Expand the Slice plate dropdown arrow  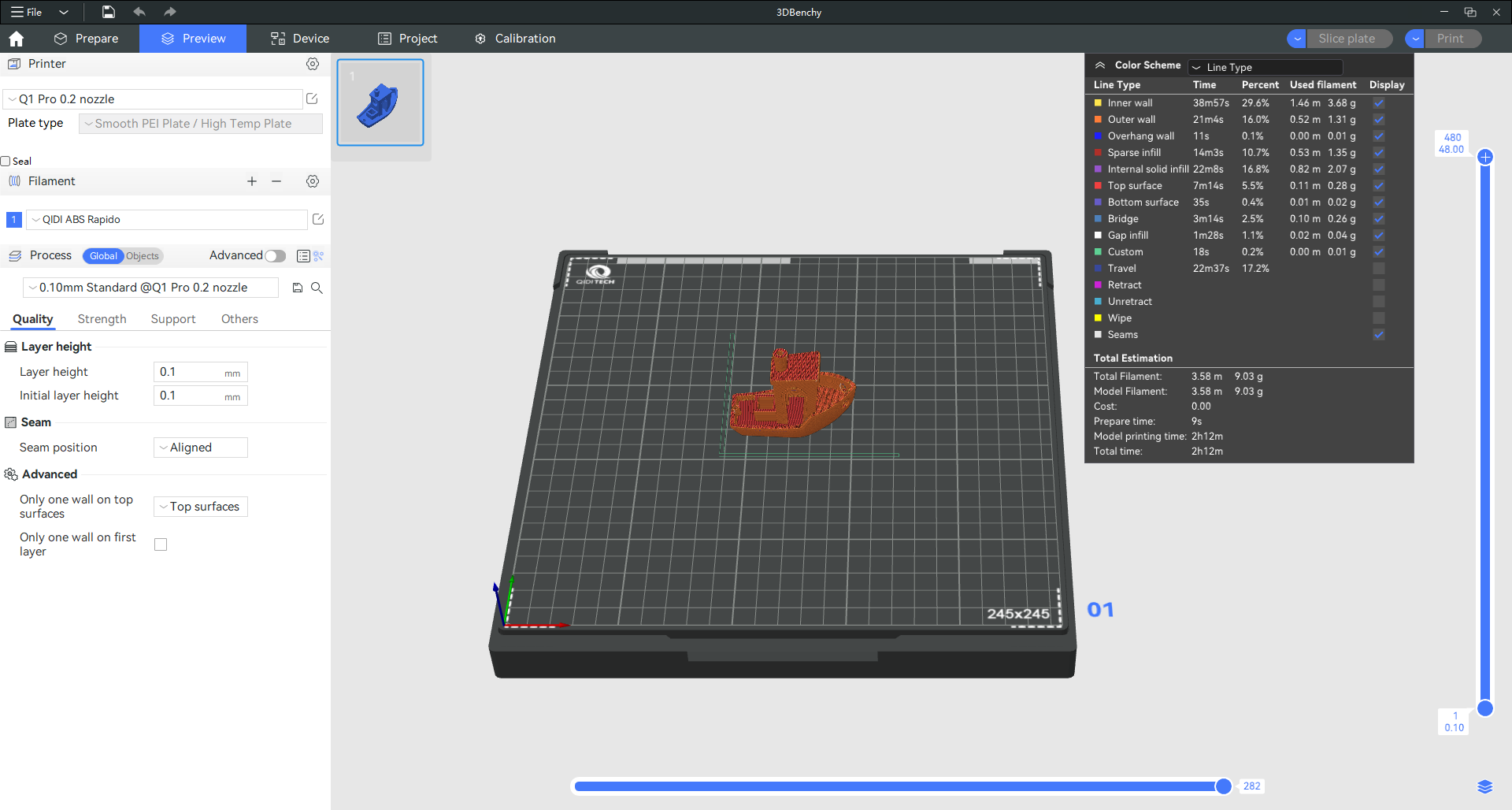pos(1296,39)
